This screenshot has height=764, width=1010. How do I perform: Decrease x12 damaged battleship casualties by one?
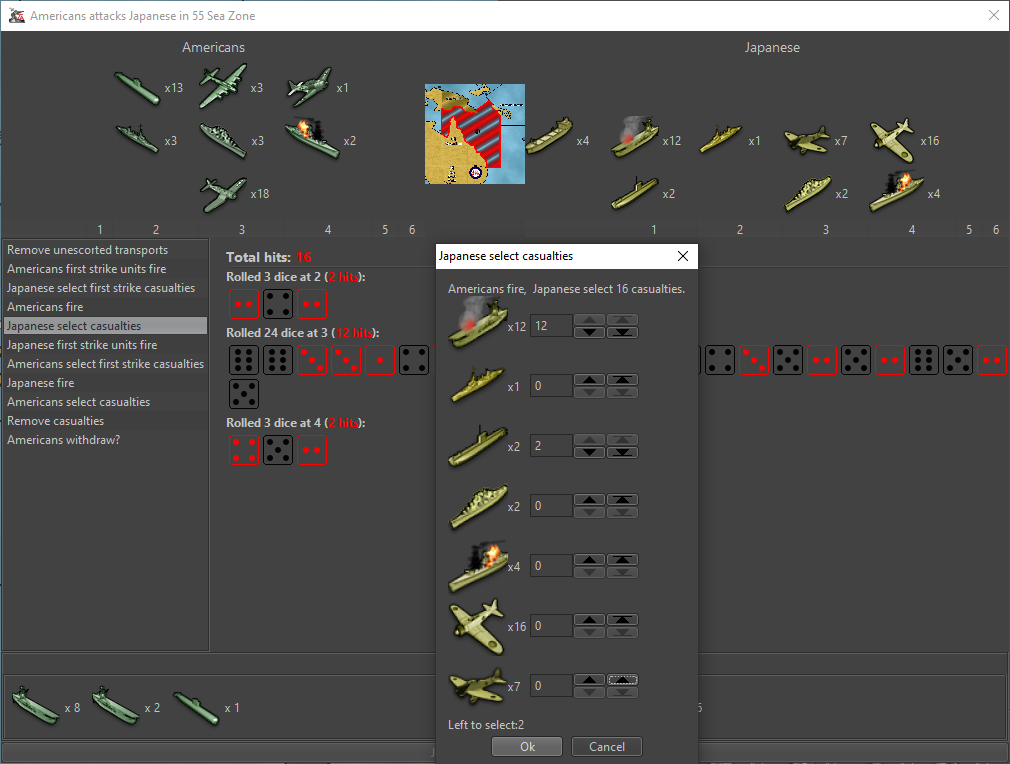591,332
